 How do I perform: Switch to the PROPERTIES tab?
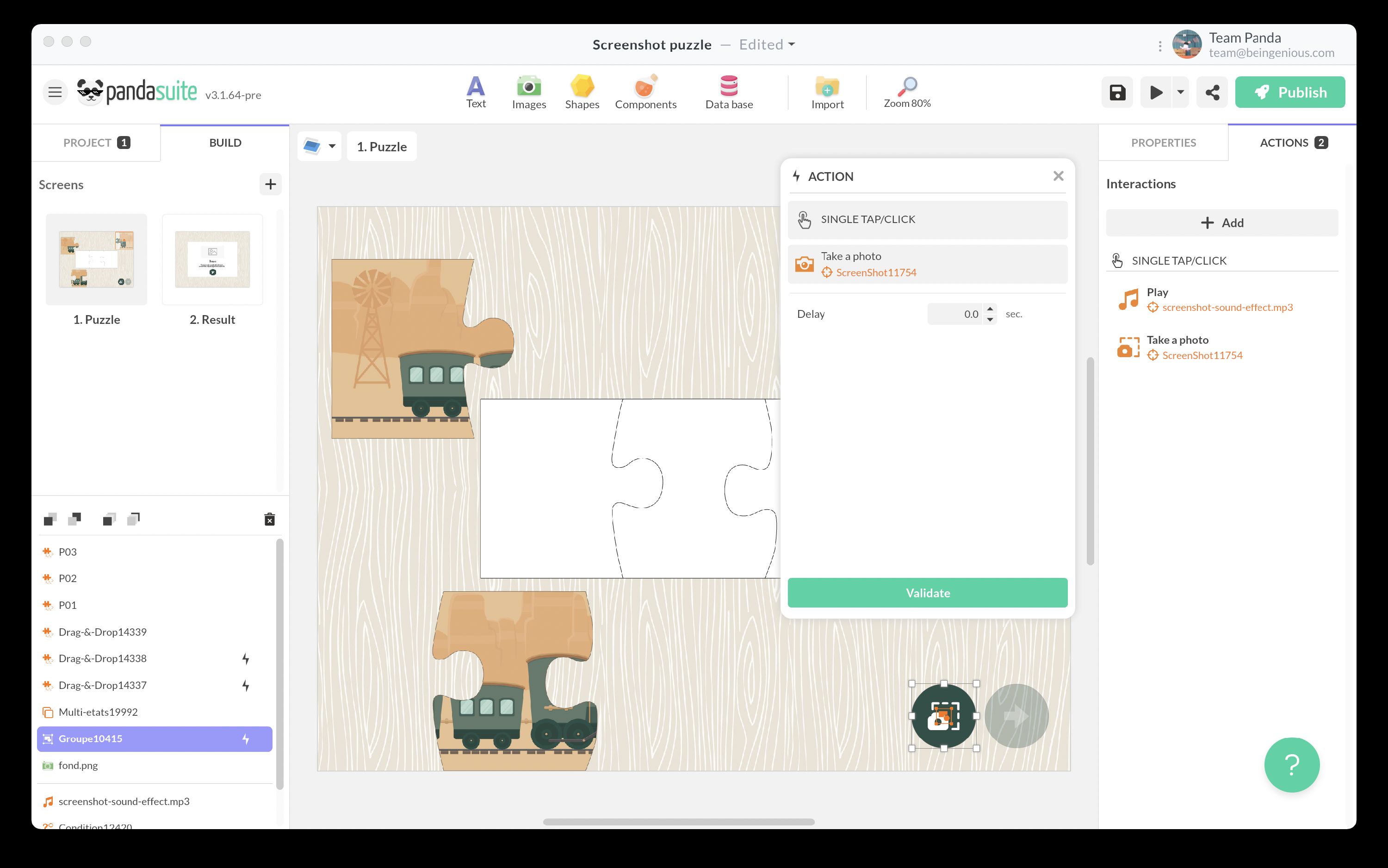1163,143
